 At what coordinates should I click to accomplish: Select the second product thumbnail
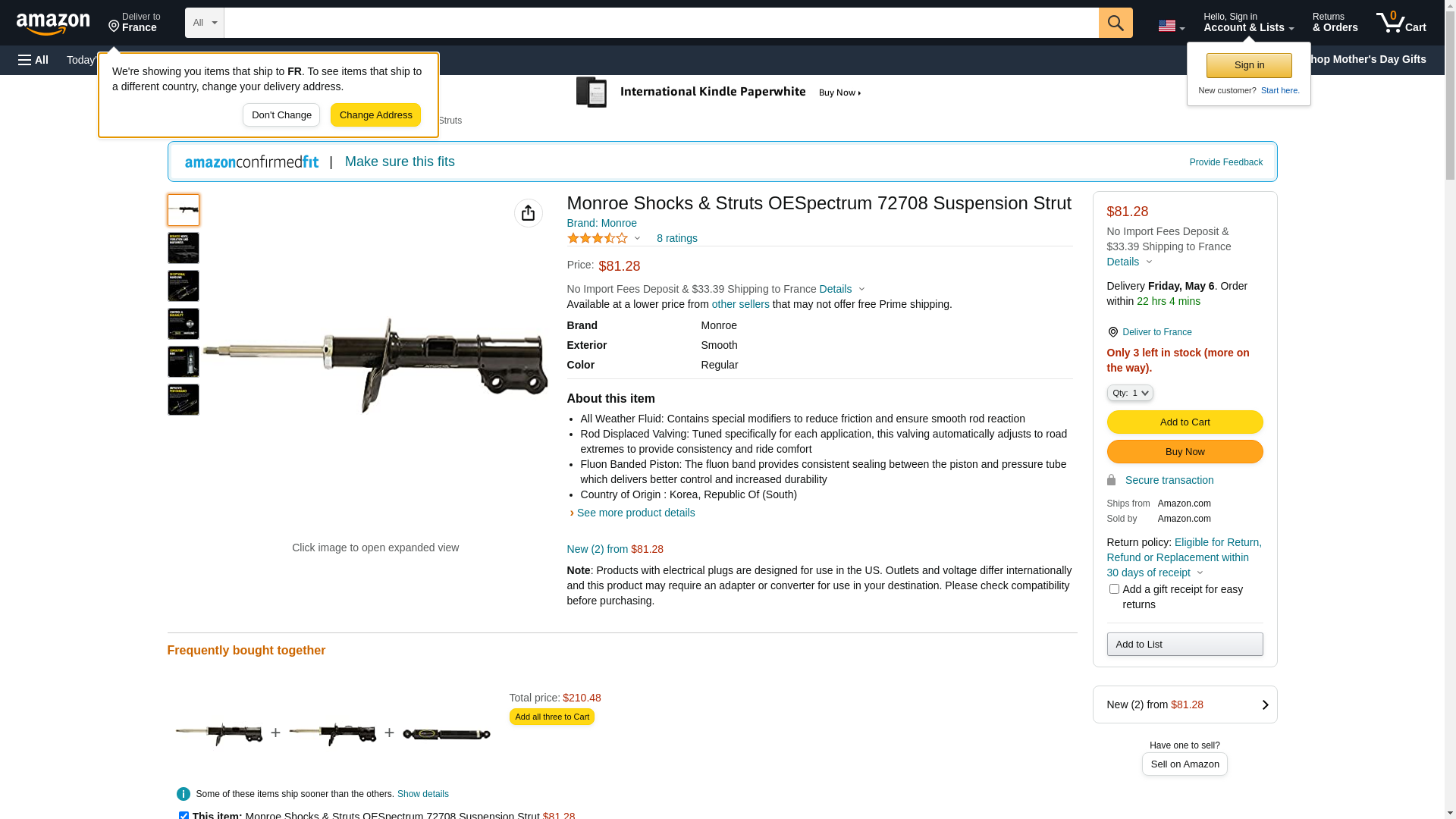coord(184,248)
